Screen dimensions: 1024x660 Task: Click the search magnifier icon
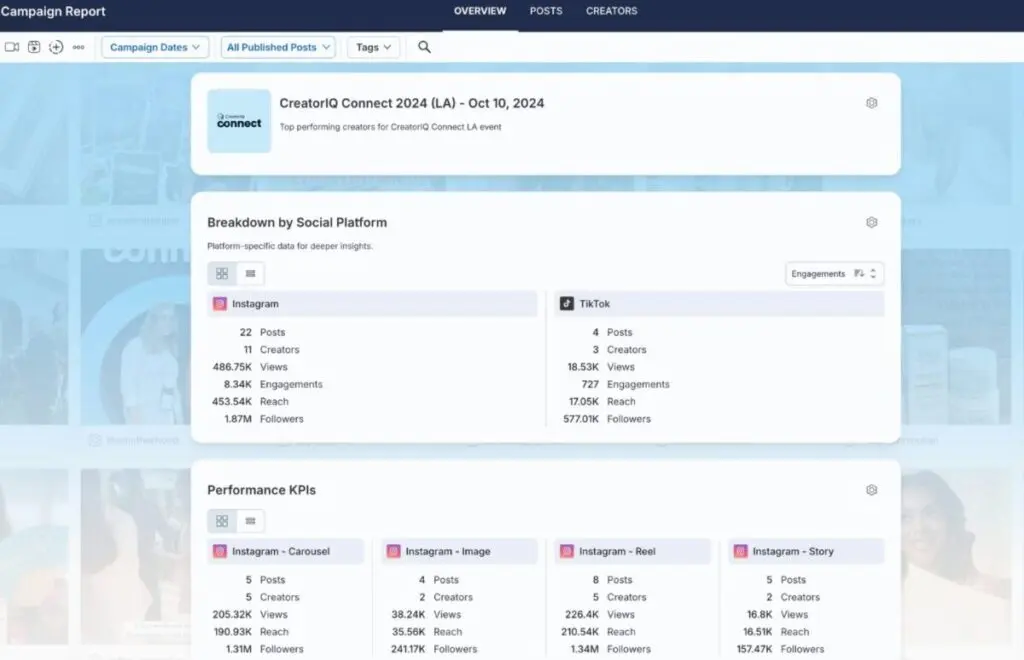(424, 47)
